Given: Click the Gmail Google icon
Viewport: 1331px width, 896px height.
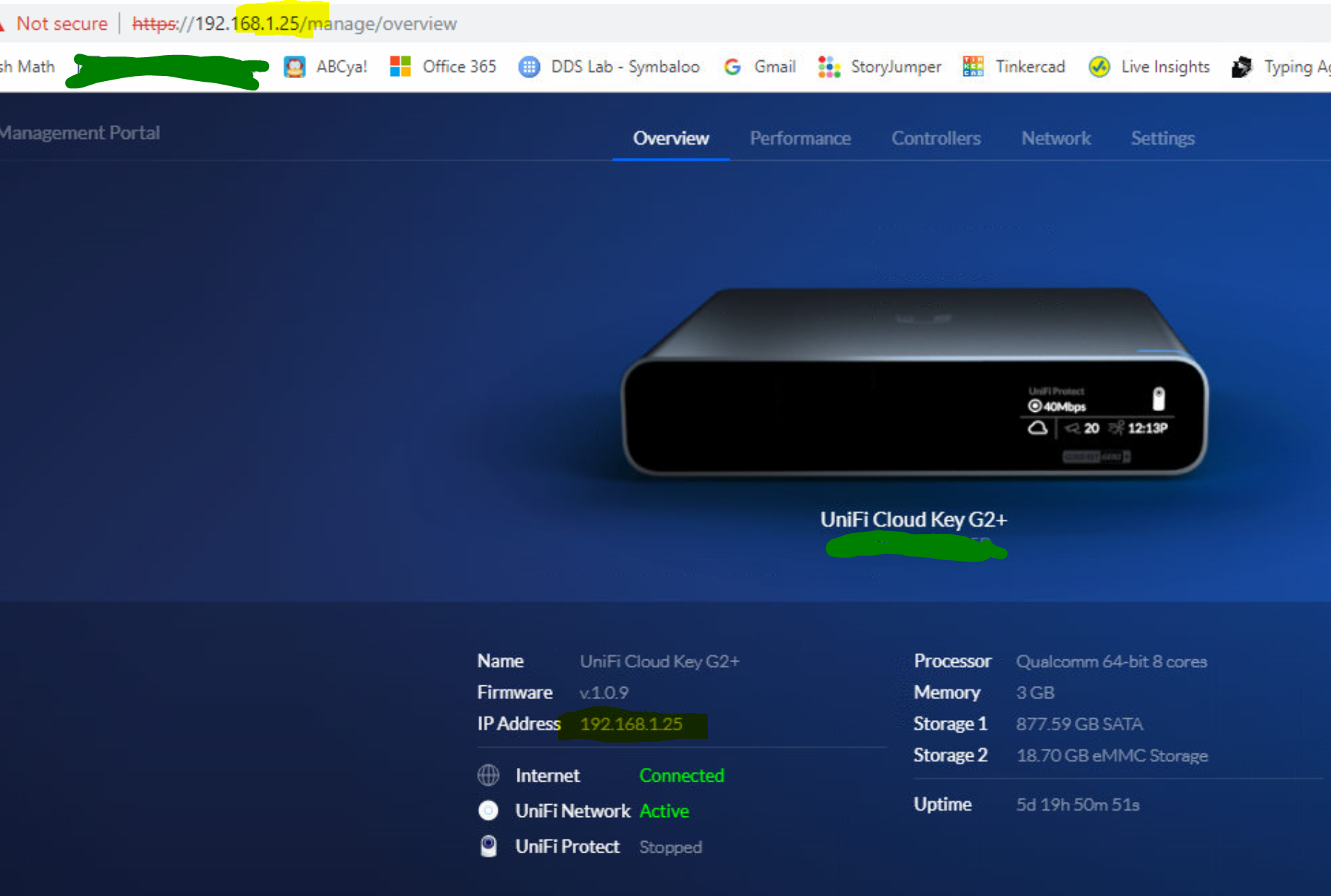Looking at the screenshot, I should pos(732,67).
